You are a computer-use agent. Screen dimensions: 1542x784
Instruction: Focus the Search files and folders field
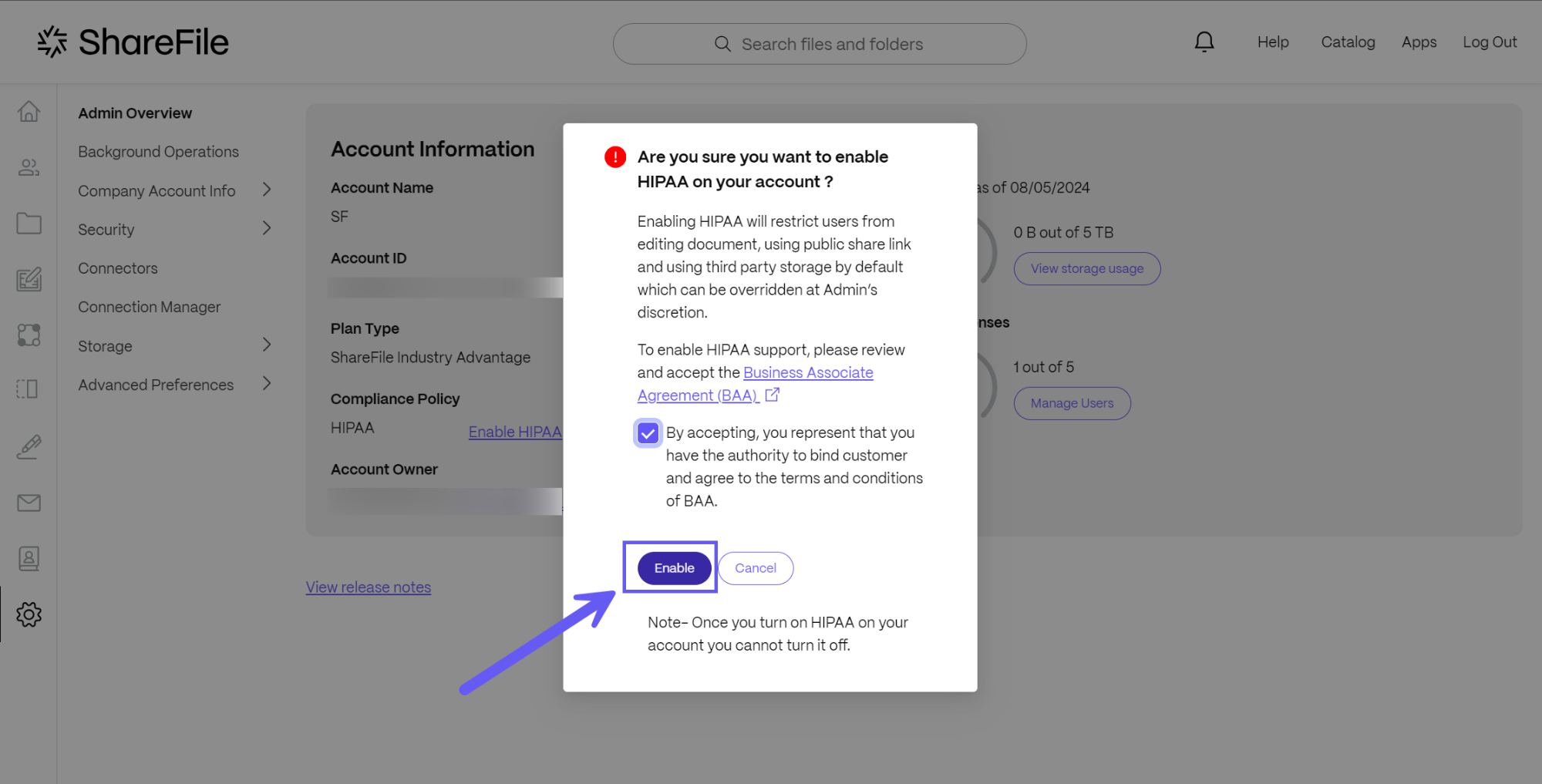pyautogui.click(x=820, y=44)
